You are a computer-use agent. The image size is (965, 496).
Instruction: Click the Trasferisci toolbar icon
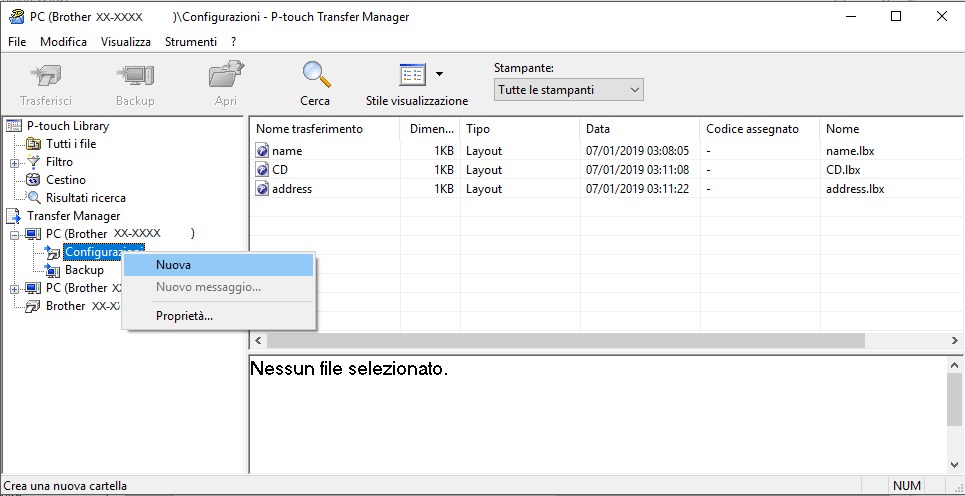click(x=46, y=76)
